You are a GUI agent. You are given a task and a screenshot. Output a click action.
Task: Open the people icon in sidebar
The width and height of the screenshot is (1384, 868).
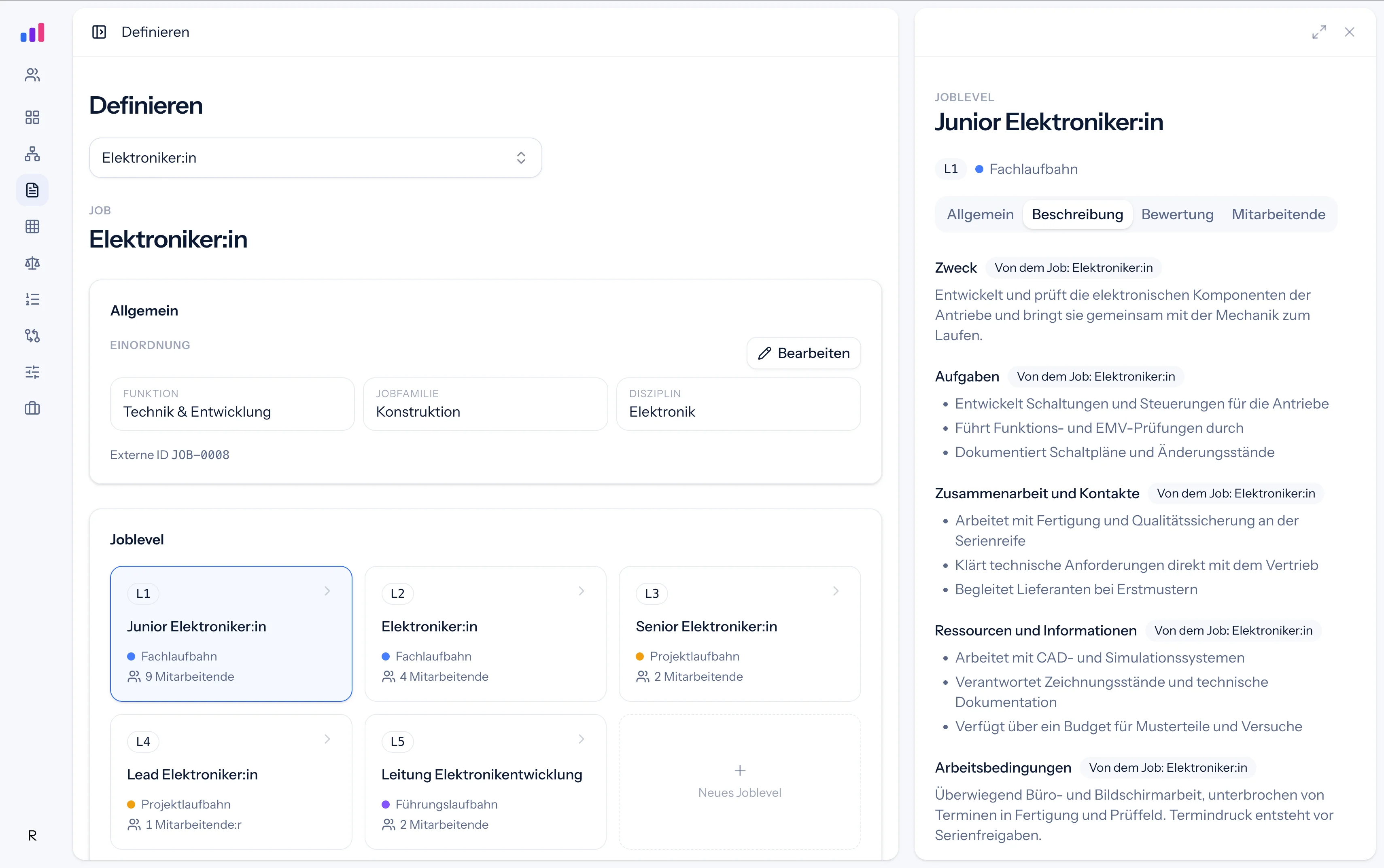(32, 75)
